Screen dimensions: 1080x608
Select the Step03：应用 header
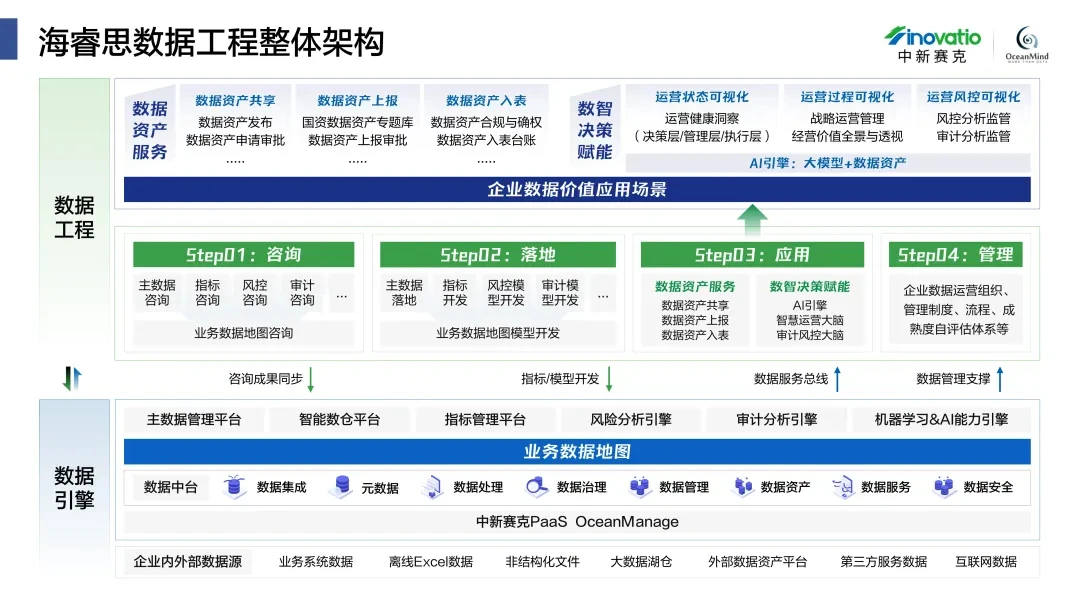pos(752,255)
